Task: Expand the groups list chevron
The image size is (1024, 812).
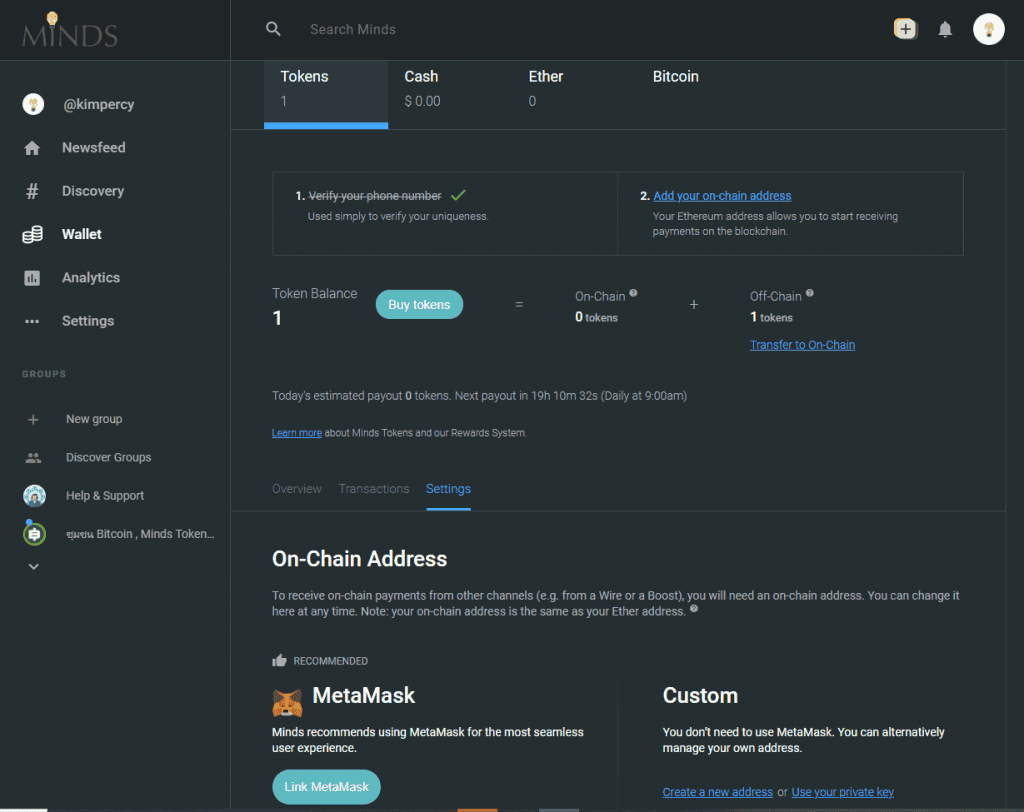Action: (x=34, y=566)
